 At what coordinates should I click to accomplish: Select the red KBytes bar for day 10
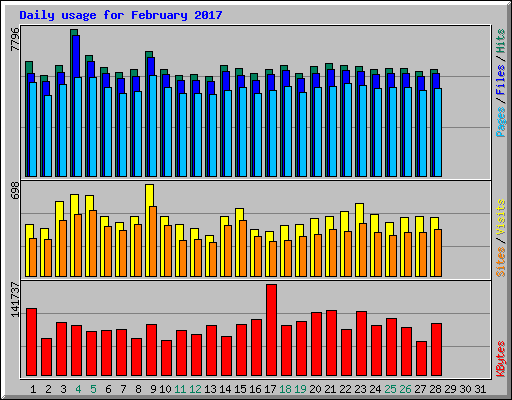point(166,358)
